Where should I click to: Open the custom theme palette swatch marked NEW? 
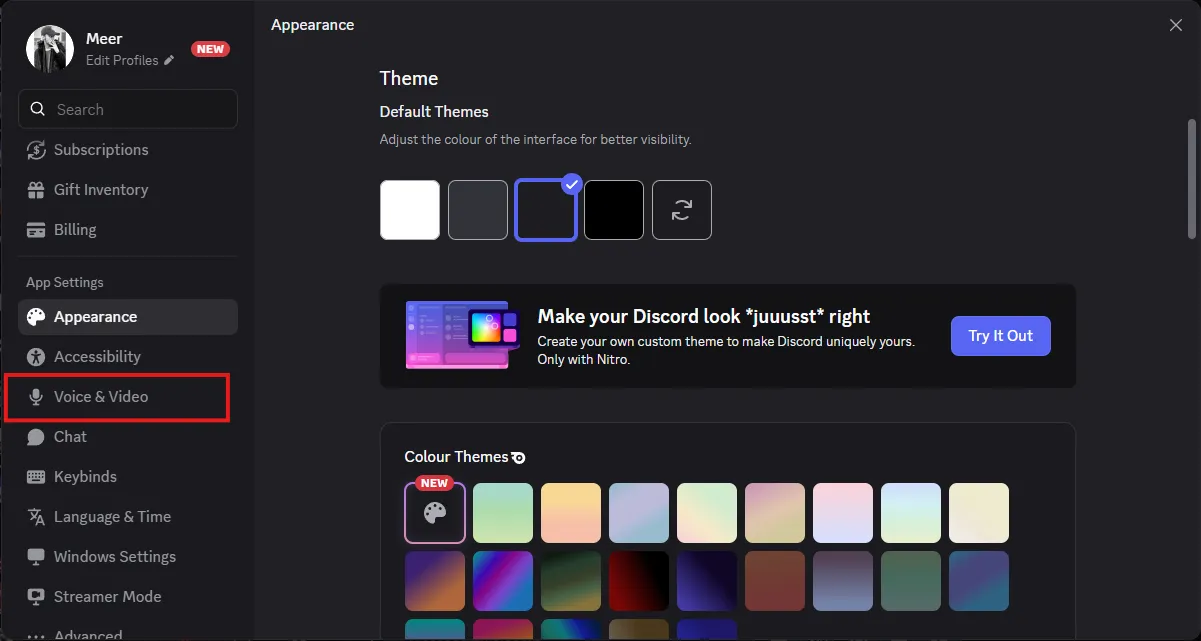click(x=435, y=513)
